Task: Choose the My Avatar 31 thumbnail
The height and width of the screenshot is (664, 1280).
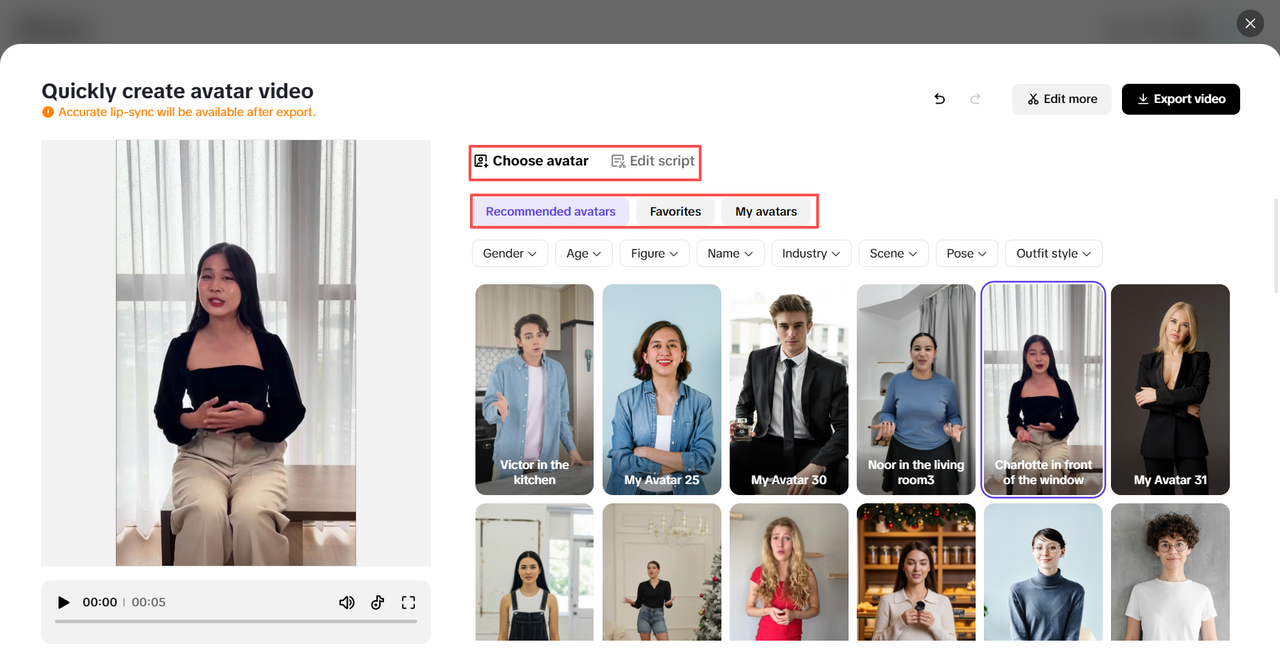Action: 1170,389
